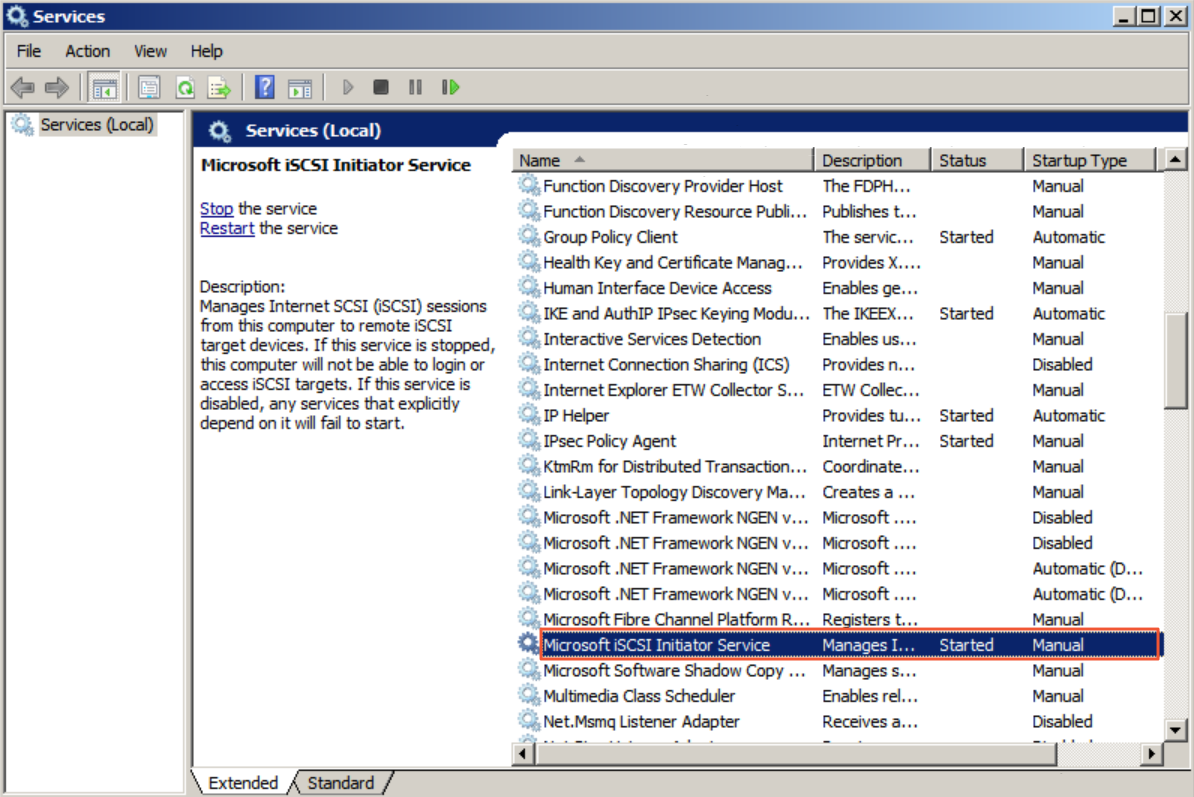Screen dimensions: 1194x797
Task: Open Properties toolbar icon
Action: click(x=149, y=88)
